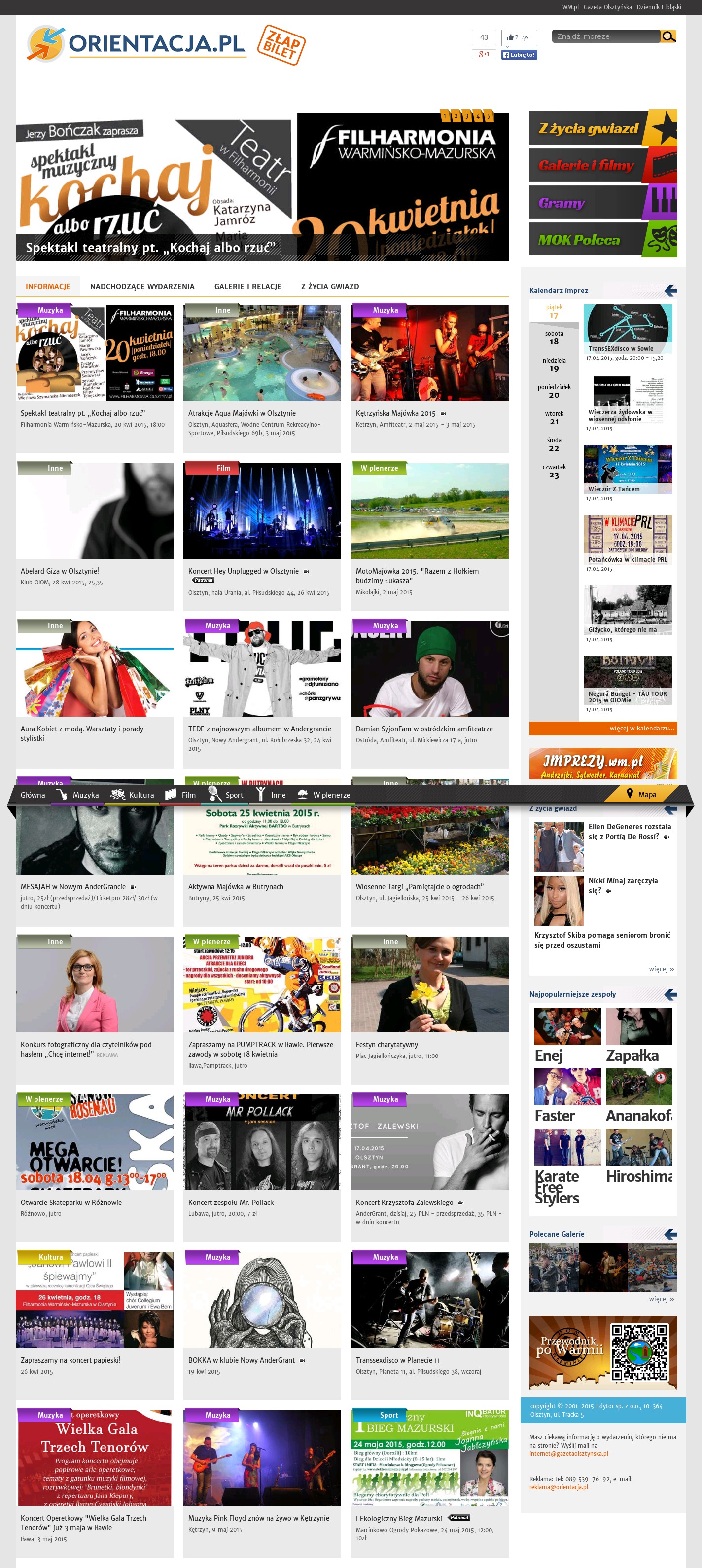The height and width of the screenshot is (1568, 702).
Task: Switch to Galerie i relacje tab
Action: click(247, 286)
